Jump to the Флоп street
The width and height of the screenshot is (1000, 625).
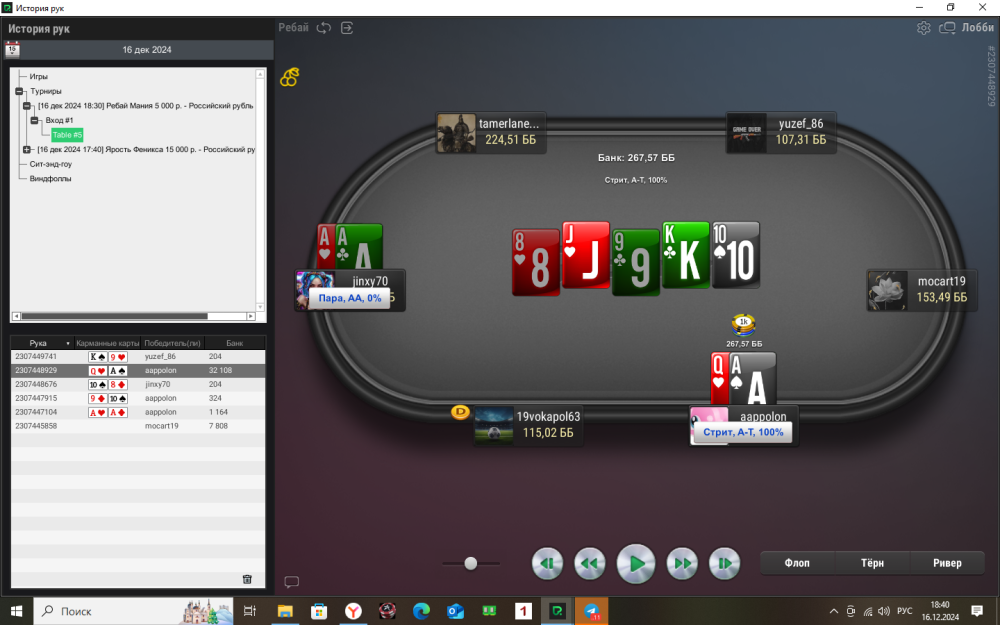[x=797, y=563]
